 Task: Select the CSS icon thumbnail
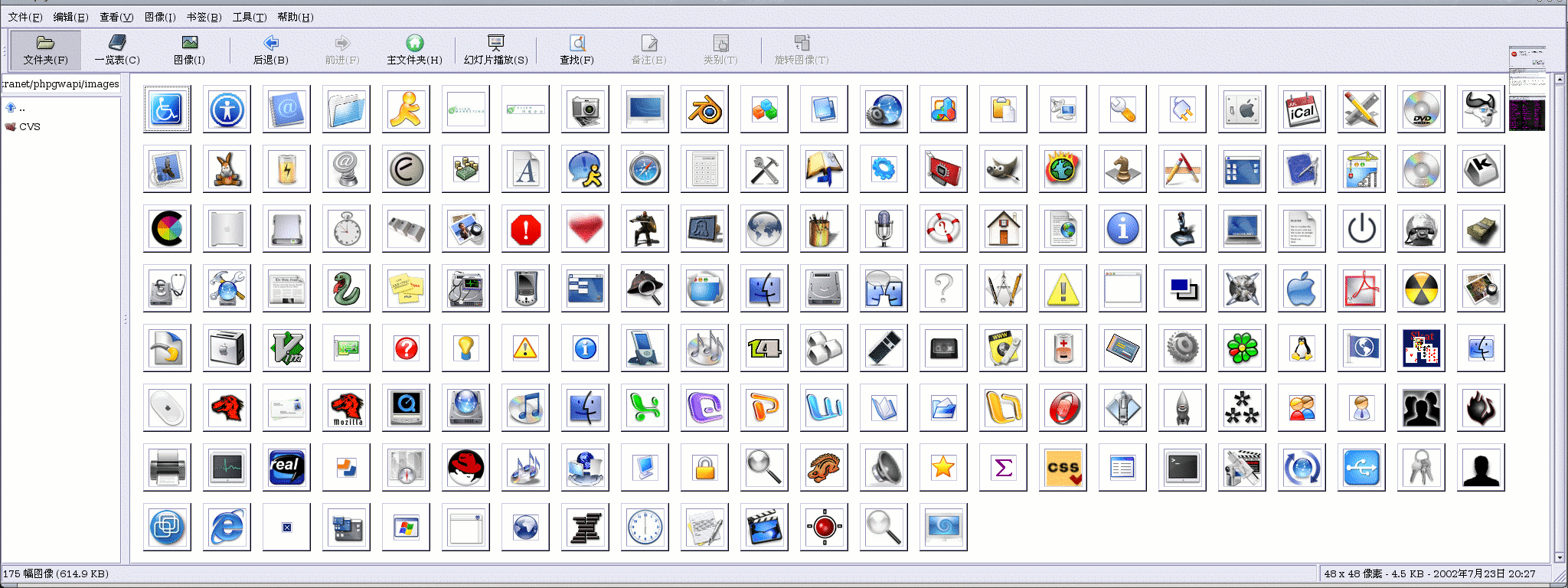[1063, 468]
